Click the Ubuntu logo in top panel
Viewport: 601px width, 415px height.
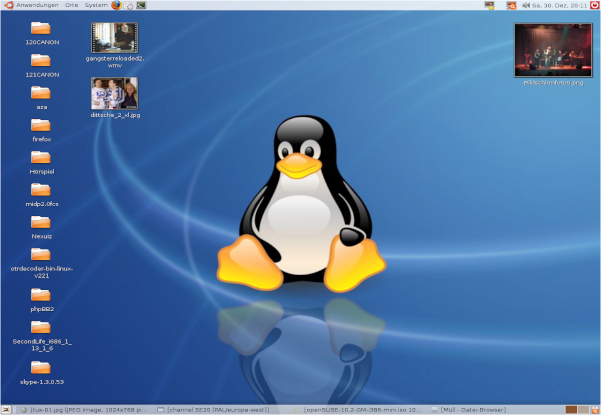8,5
